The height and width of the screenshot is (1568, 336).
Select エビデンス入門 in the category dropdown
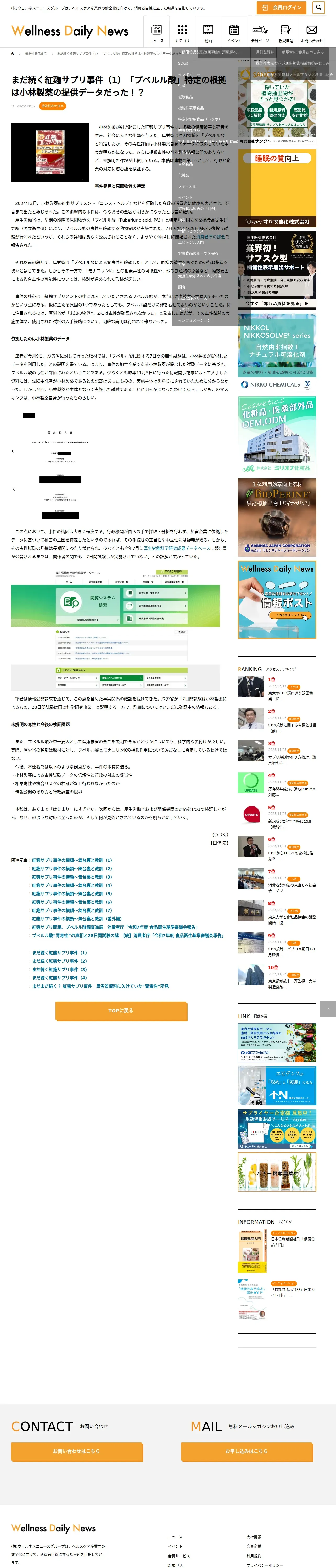(x=191, y=242)
